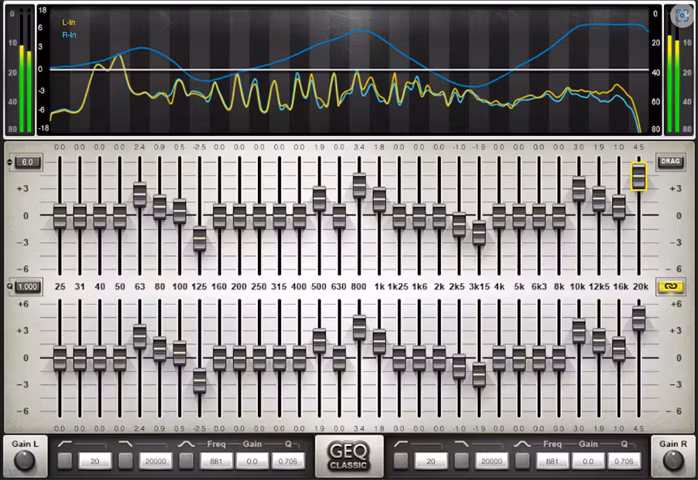Click the 500 Hz fader in upper bank
This screenshot has width=698, height=480.
point(319,199)
